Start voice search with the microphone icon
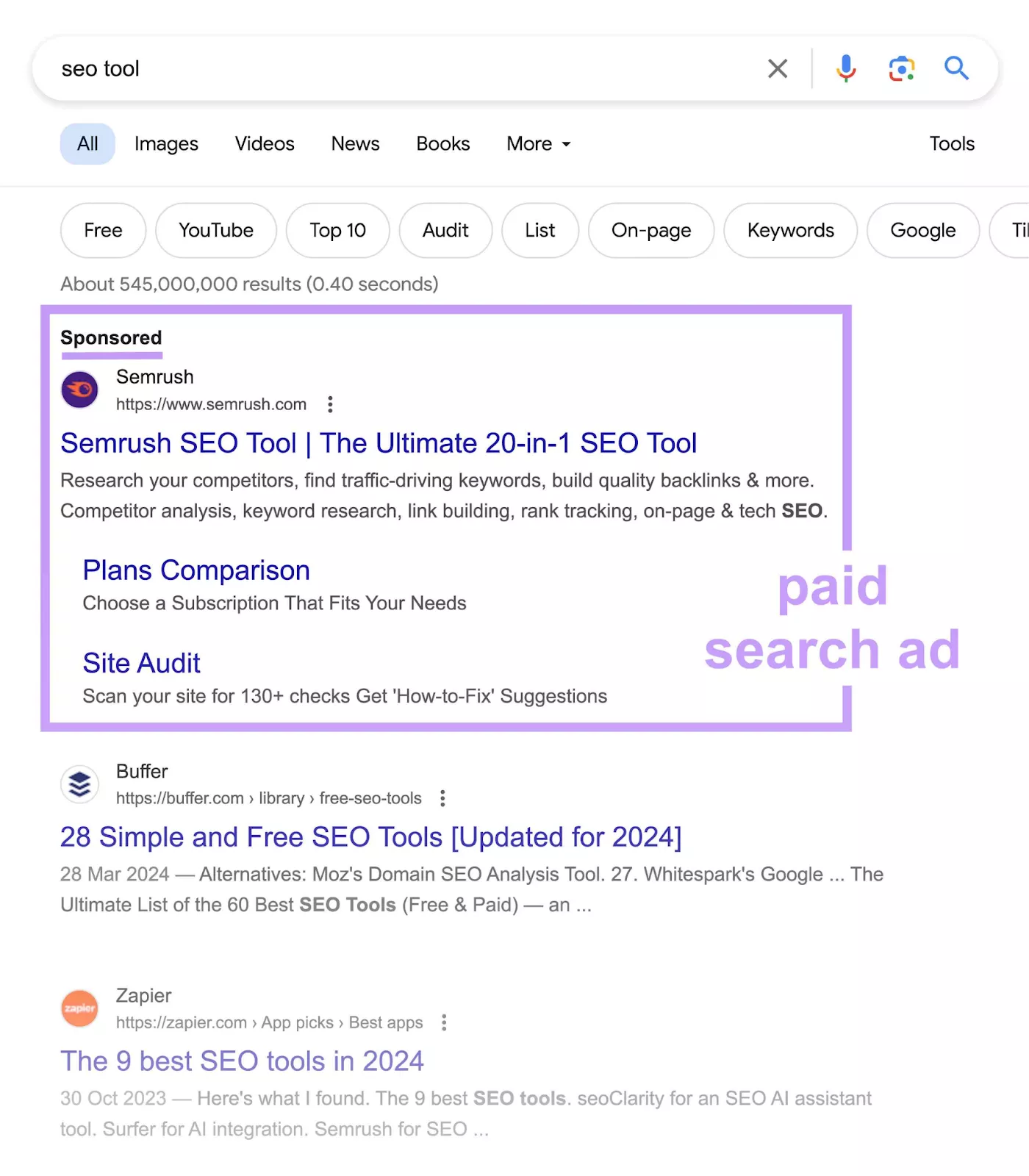Screen dimensions: 1029x1176 click(846, 68)
